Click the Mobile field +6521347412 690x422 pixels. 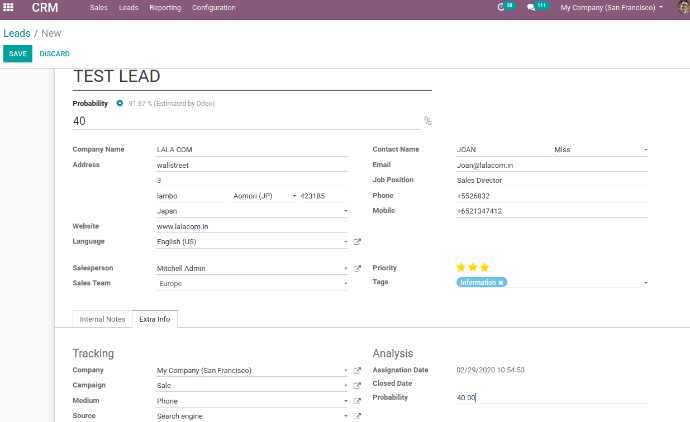pos(552,211)
